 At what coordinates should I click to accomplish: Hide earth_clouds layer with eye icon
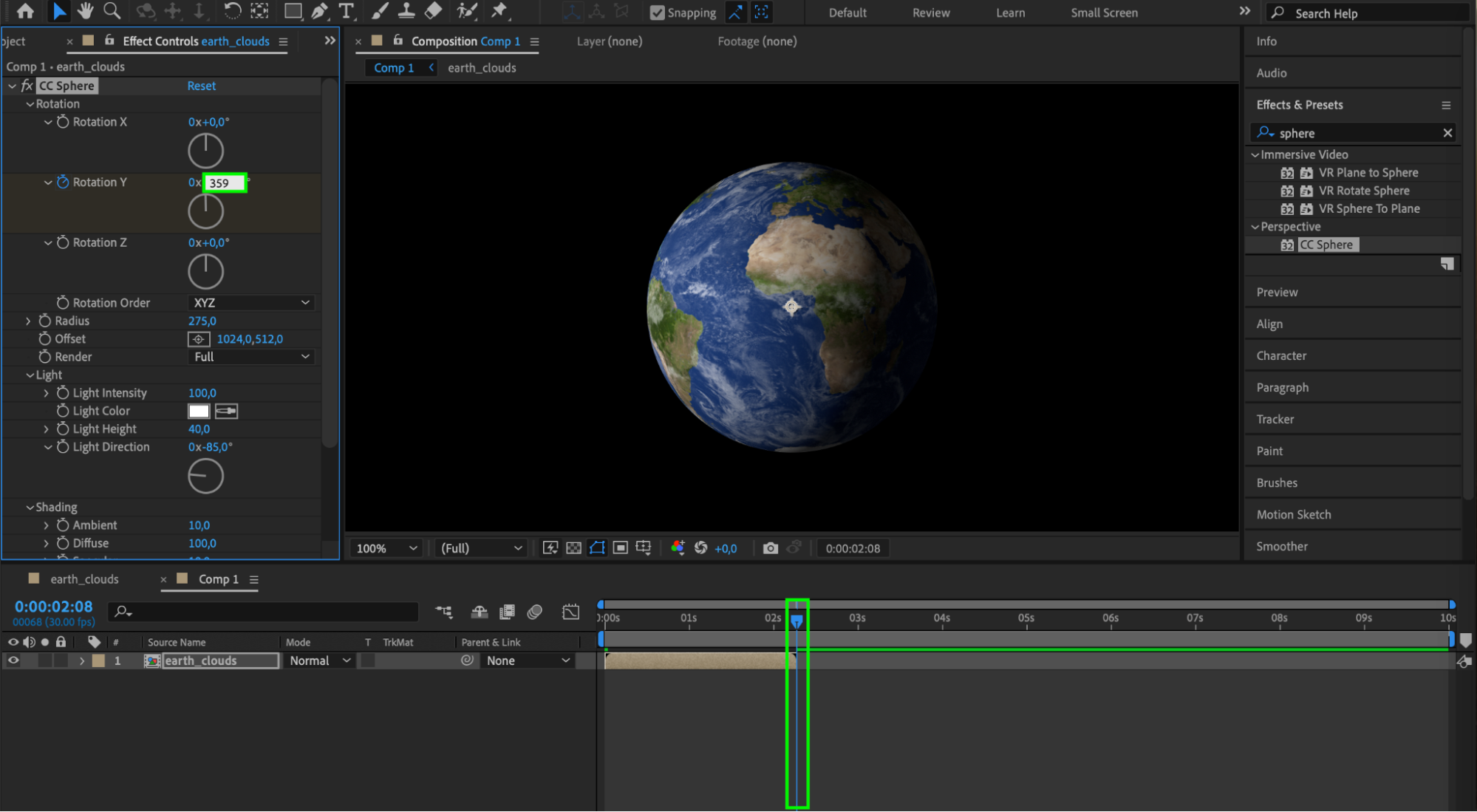13,661
